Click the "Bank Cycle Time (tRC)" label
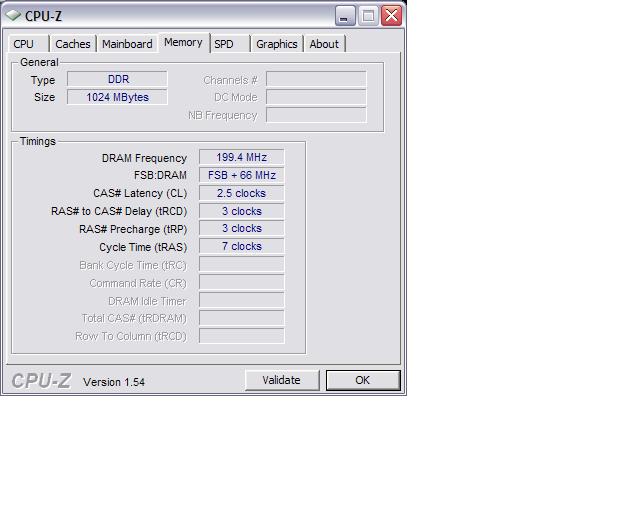 point(133,265)
